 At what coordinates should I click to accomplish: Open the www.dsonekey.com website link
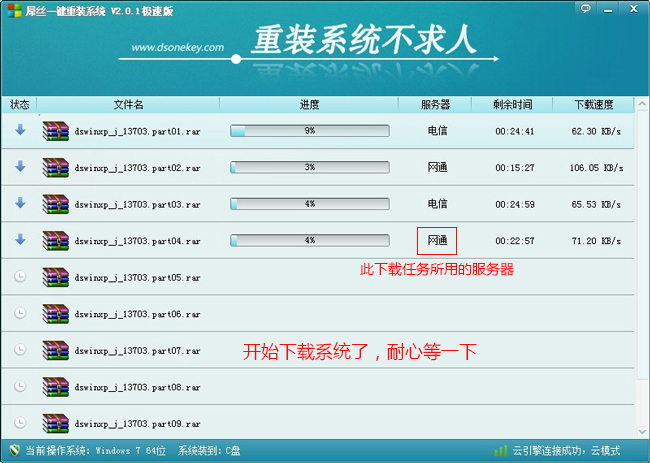click(177, 47)
